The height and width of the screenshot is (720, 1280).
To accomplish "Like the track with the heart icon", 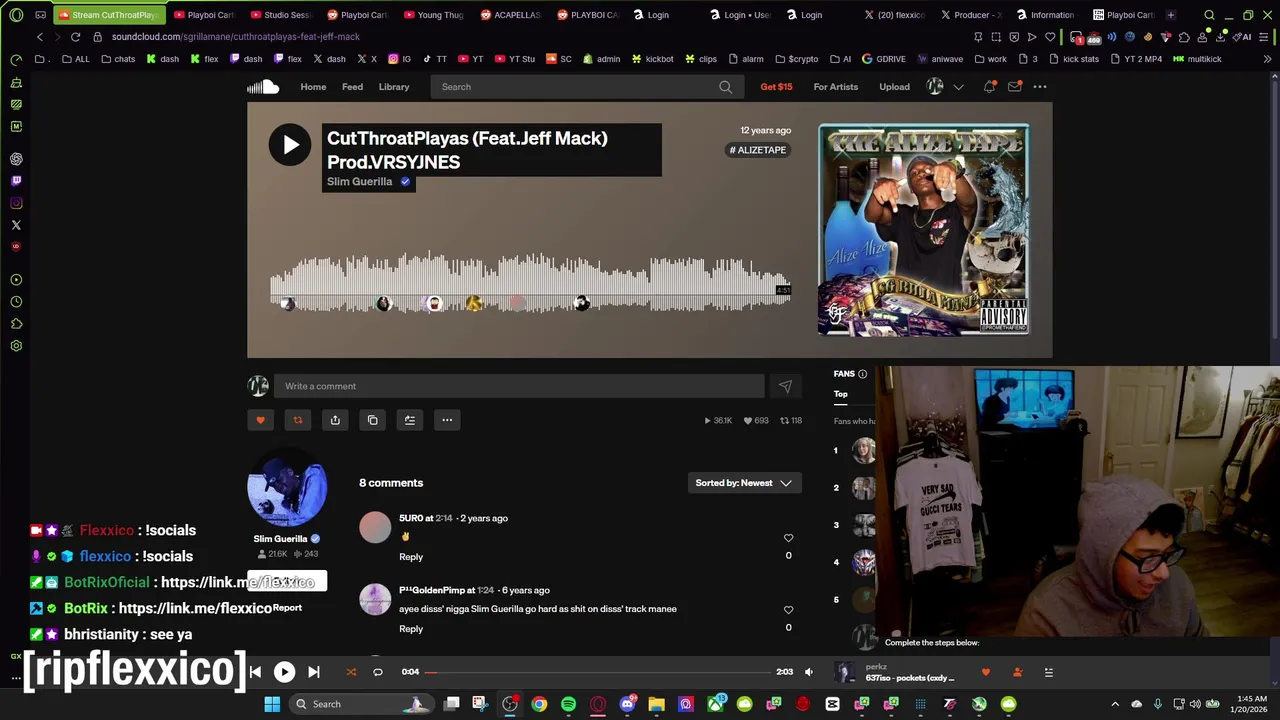I will point(260,420).
